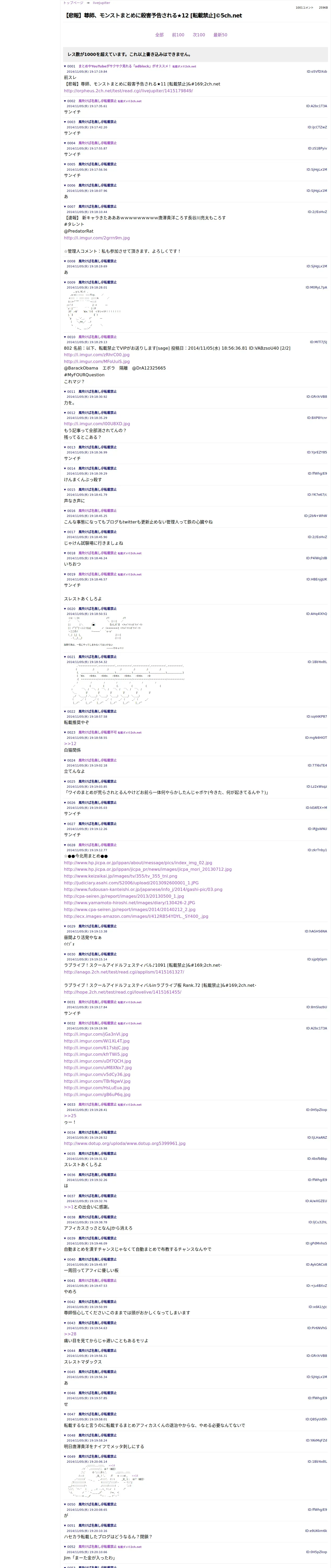Open imgur link uDf7QCH.jpg in post 0032
Image resolution: width=336 pixels, height=1568 pixels.
click(98, 1061)
